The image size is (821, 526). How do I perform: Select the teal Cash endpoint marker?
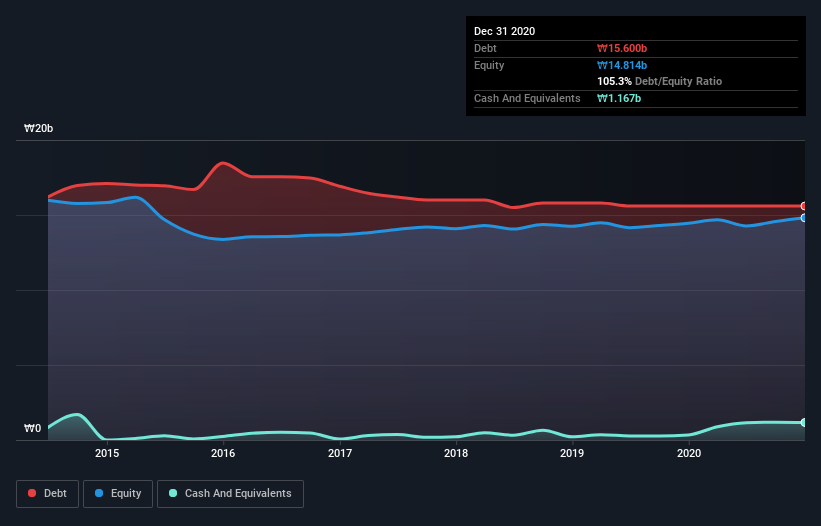coord(804,422)
